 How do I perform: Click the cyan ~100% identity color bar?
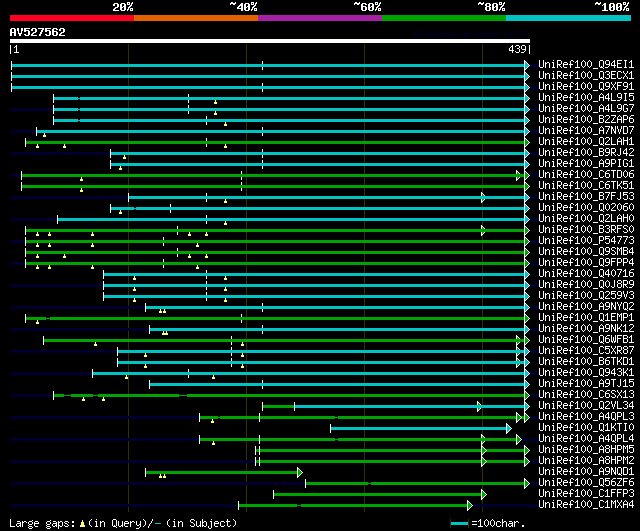tap(569, 18)
